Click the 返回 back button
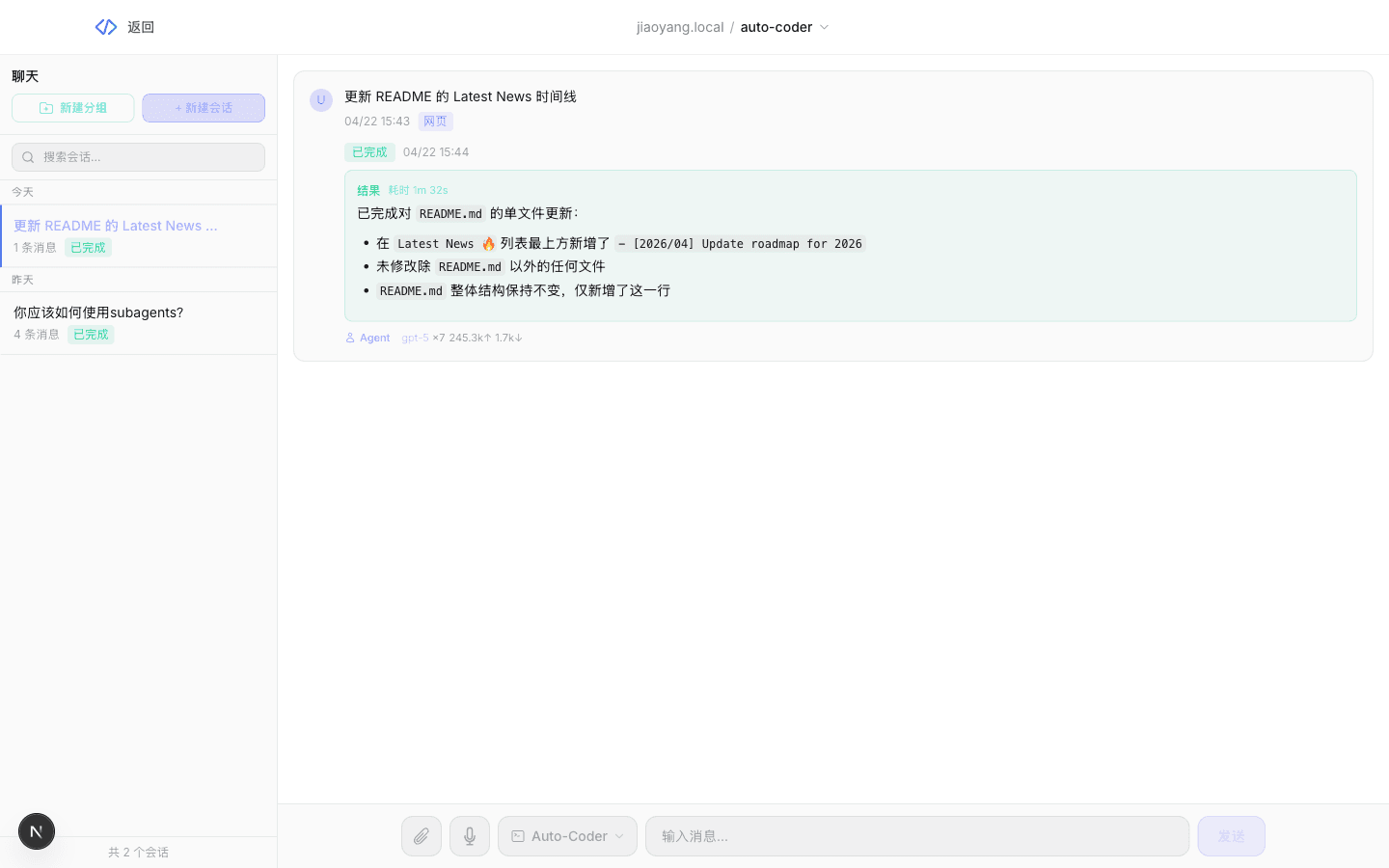The width and height of the screenshot is (1389, 868). (x=140, y=26)
